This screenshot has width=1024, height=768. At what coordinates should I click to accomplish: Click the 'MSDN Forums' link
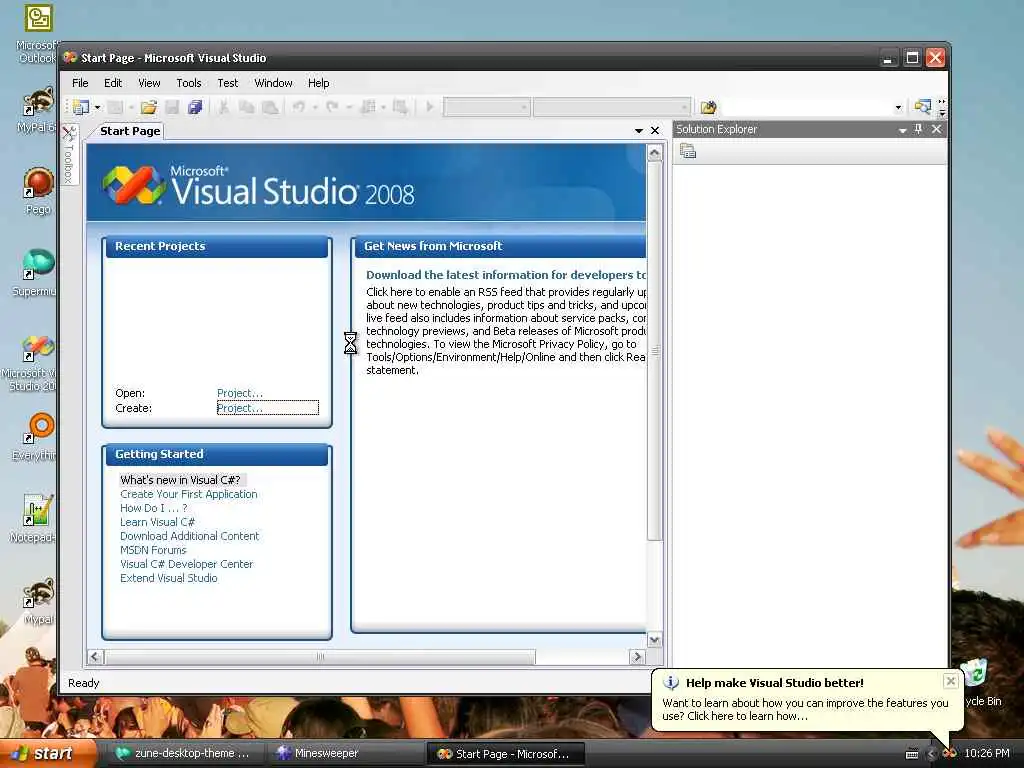(x=153, y=551)
